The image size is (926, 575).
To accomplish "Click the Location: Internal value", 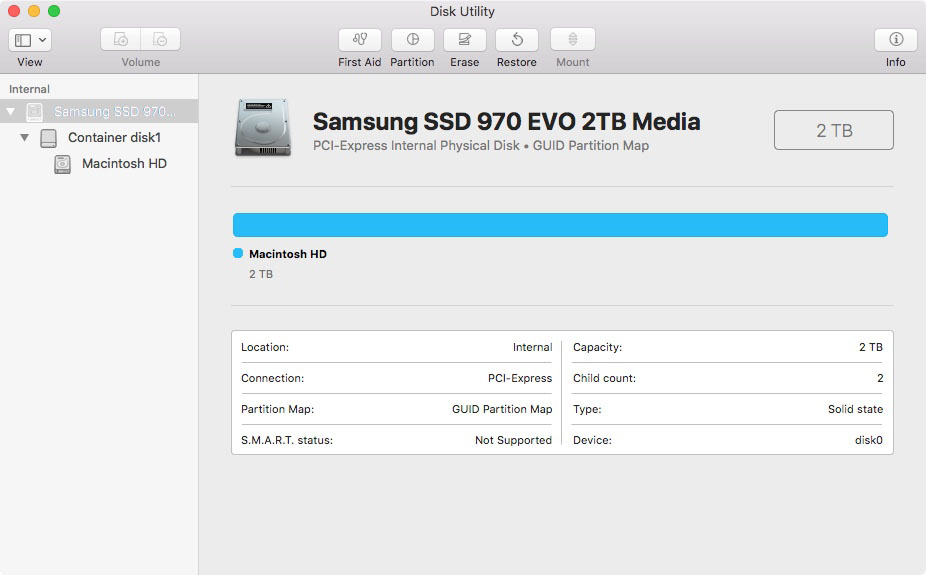I will coord(532,347).
